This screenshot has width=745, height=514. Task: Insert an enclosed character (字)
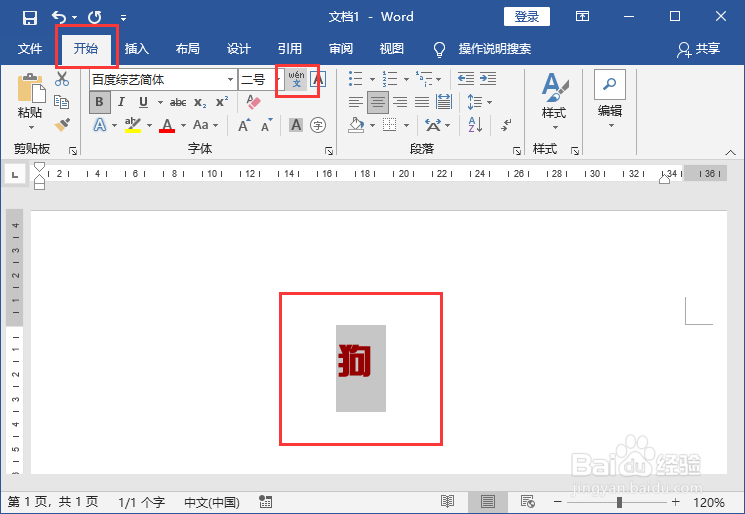tap(318, 125)
